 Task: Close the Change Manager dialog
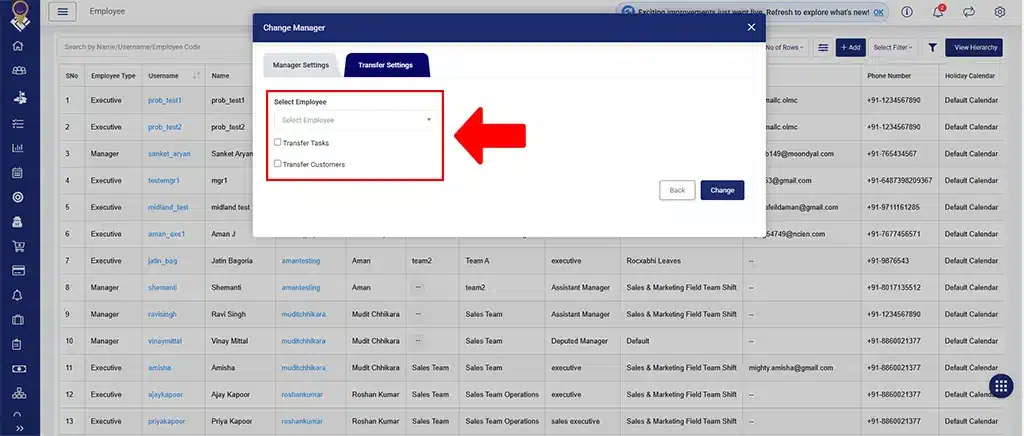tap(751, 27)
